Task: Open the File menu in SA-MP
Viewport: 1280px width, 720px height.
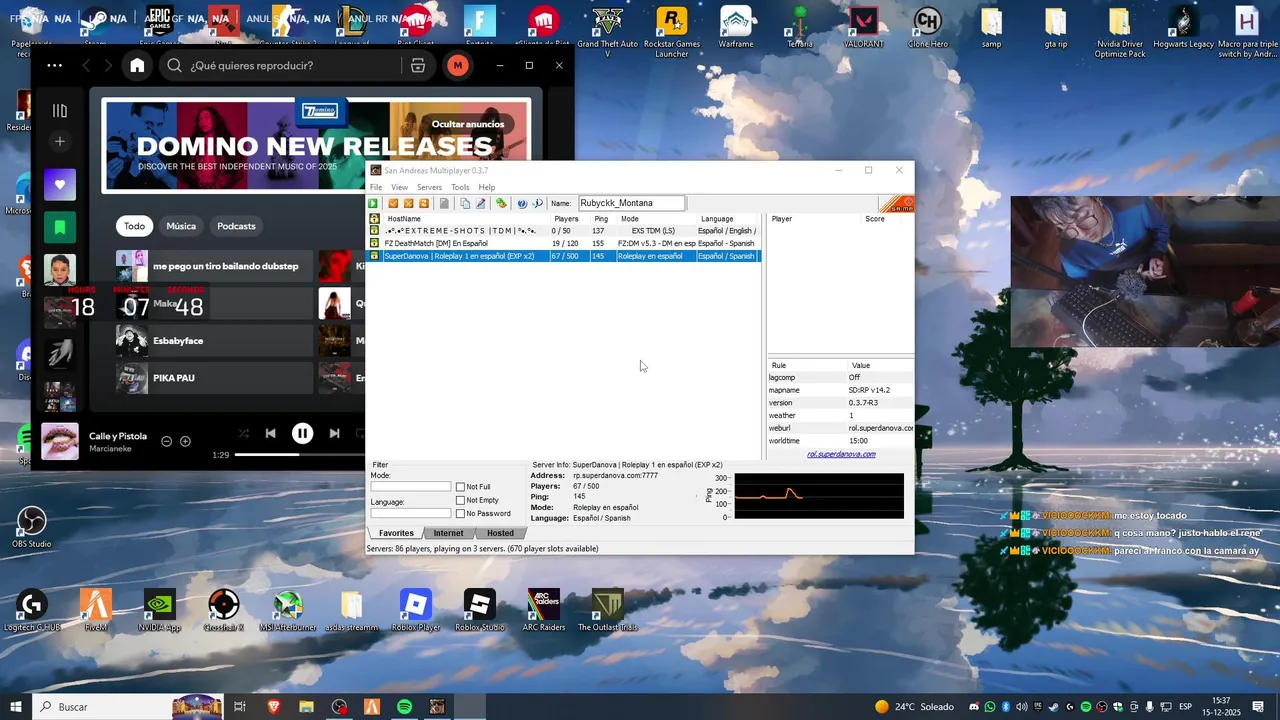Action: (x=376, y=187)
